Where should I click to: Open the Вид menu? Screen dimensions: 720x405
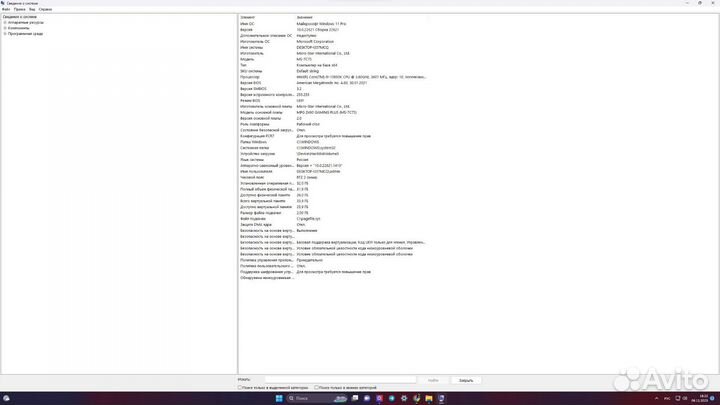point(32,9)
